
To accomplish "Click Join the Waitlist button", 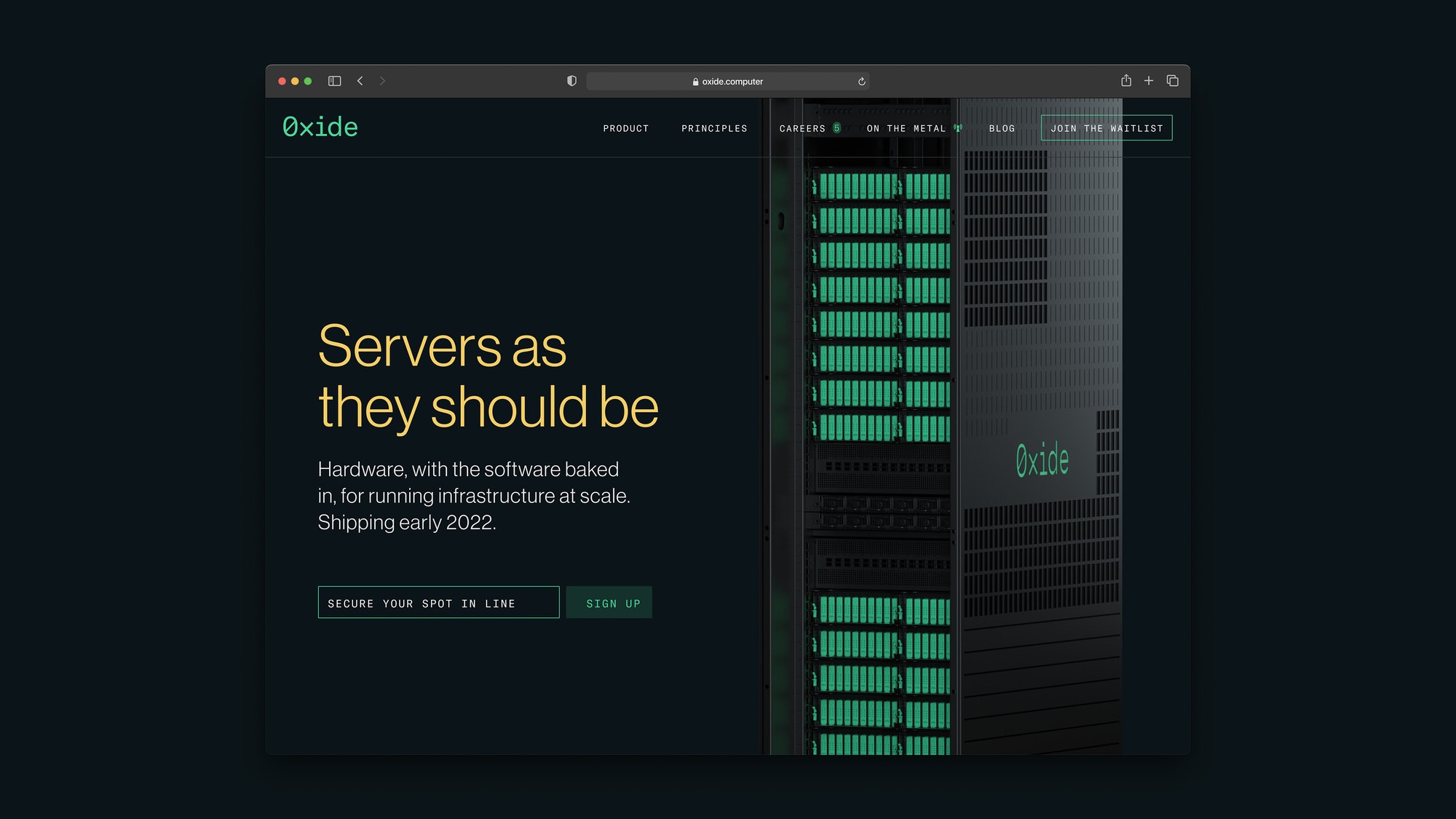I will point(1107,128).
